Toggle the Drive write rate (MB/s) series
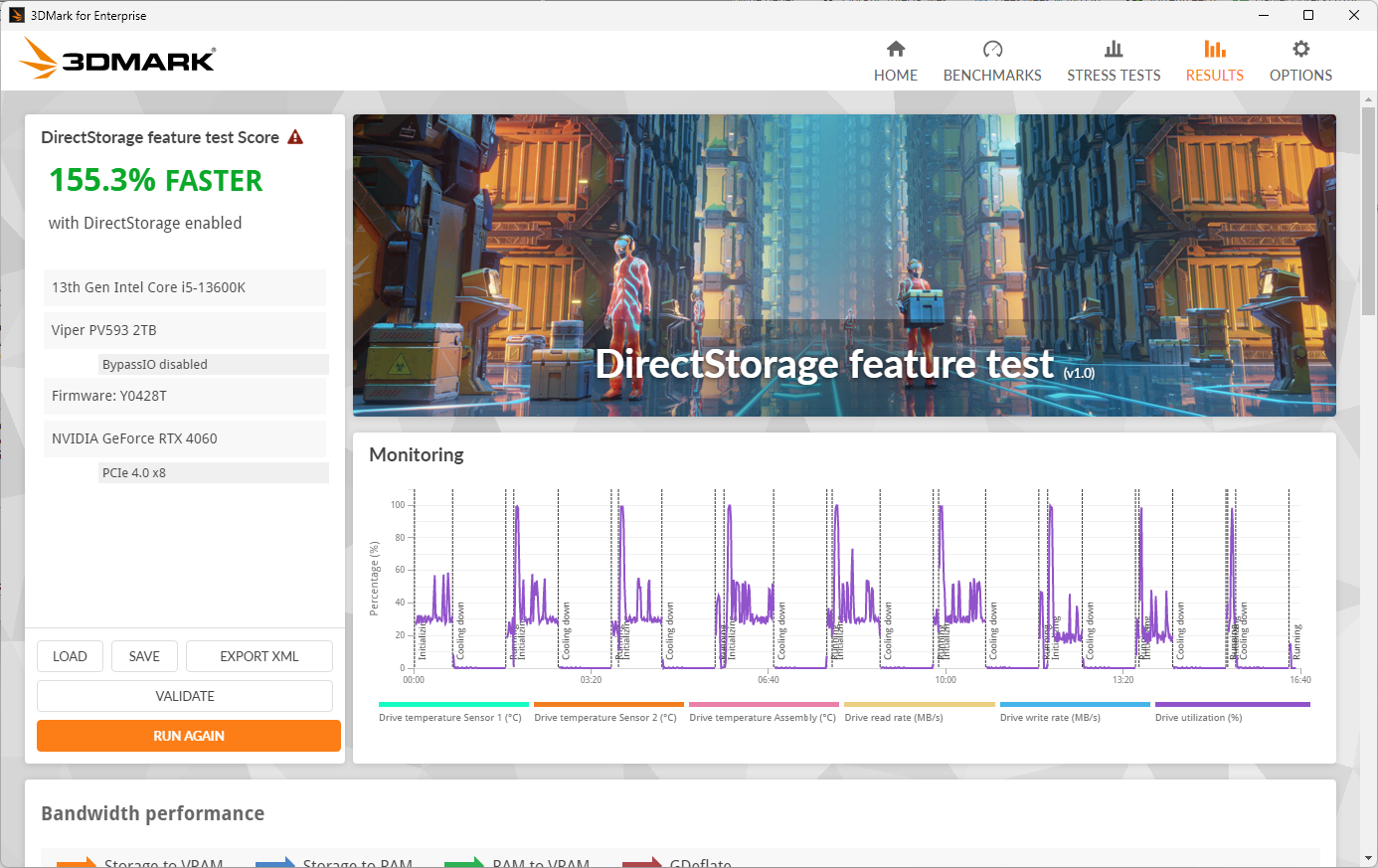Viewport: 1378px width, 868px height. coord(1049,717)
